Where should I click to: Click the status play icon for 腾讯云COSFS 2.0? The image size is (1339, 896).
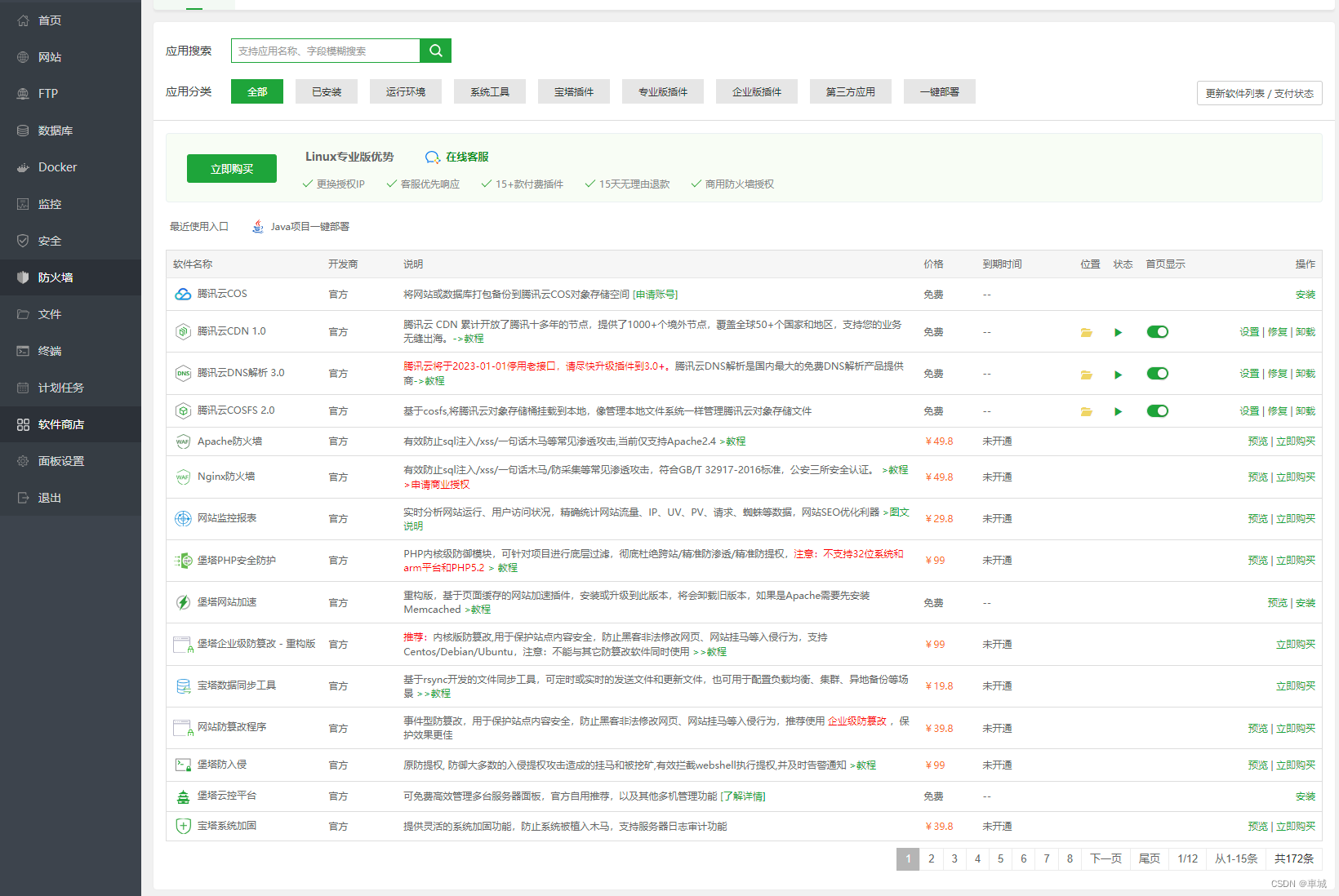(1118, 411)
